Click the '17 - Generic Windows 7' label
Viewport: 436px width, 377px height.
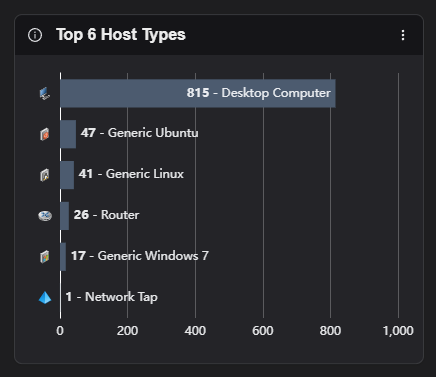pos(140,256)
